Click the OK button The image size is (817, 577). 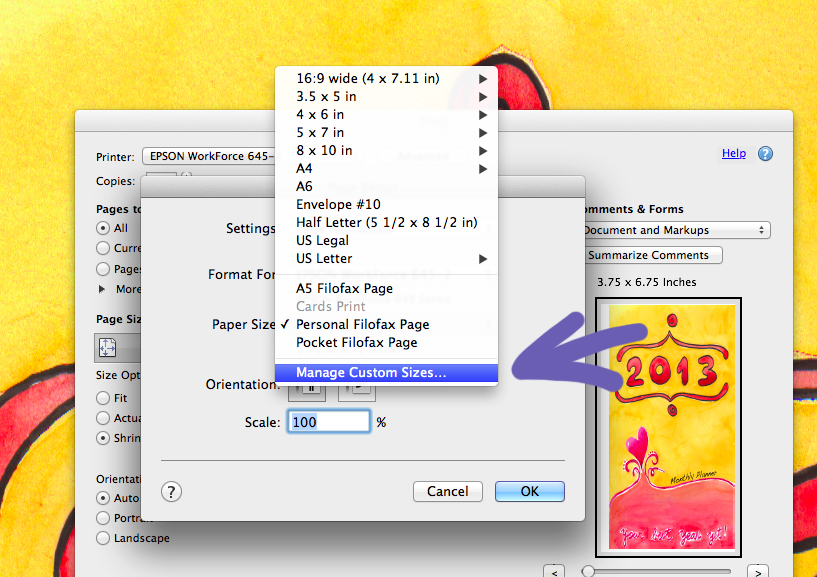529,491
